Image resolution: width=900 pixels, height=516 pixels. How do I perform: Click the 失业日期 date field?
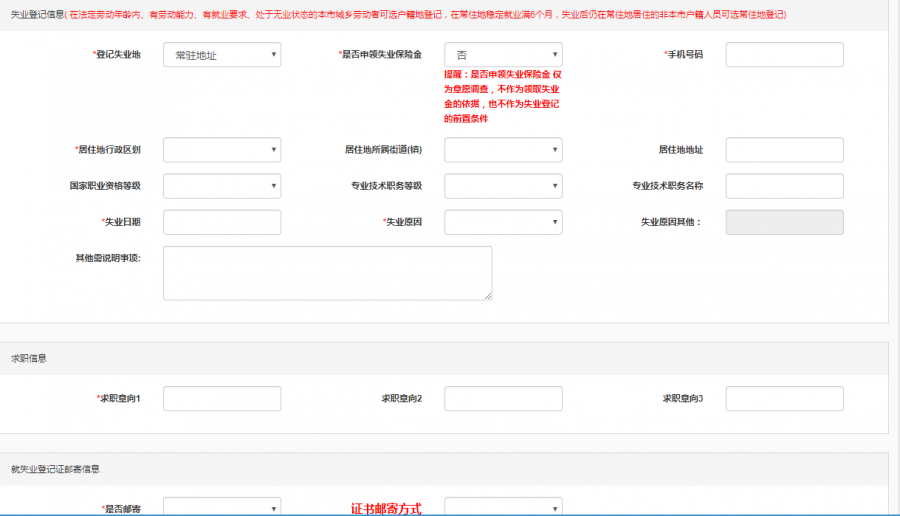pyautogui.click(x=222, y=222)
